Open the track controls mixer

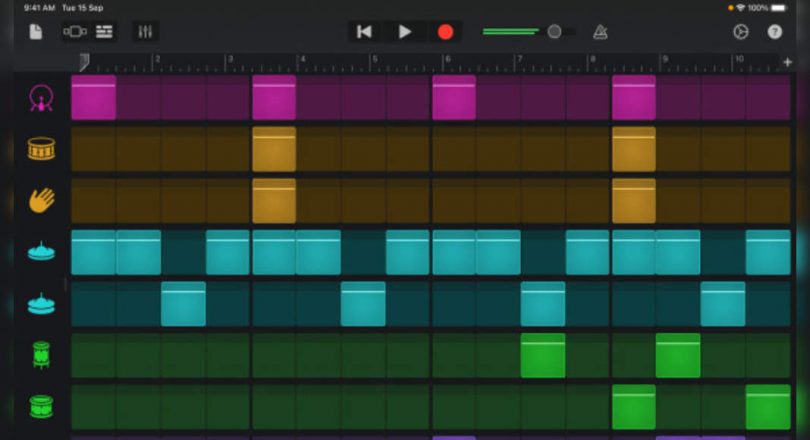click(145, 32)
